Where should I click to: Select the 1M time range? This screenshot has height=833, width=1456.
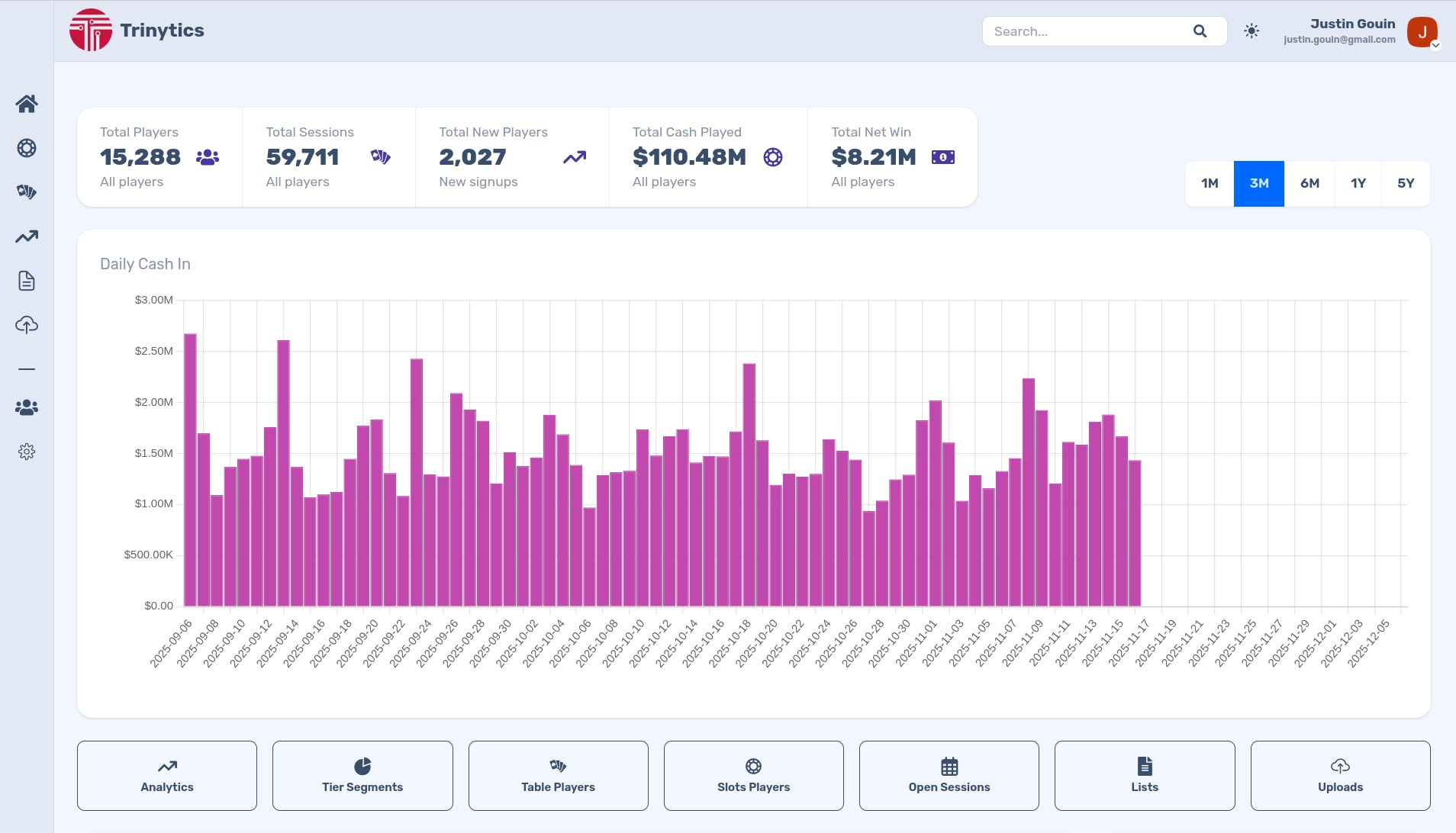pos(1210,184)
